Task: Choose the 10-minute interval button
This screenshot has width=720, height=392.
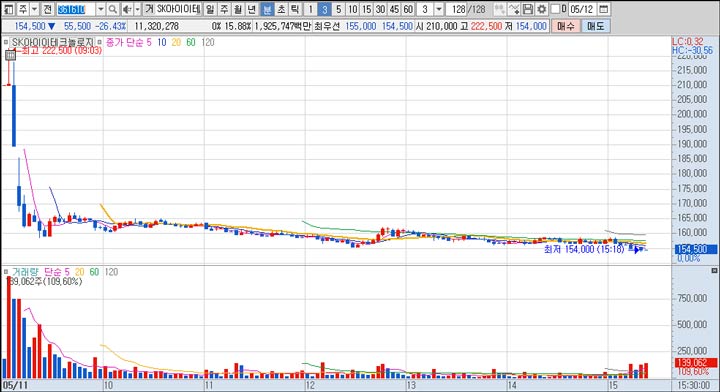Action: [x=353, y=9]
